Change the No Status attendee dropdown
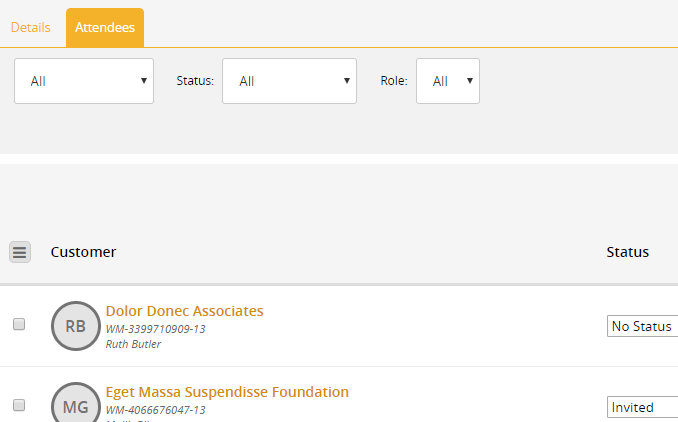This screenshot has height=422, width=678. point(642,326)
